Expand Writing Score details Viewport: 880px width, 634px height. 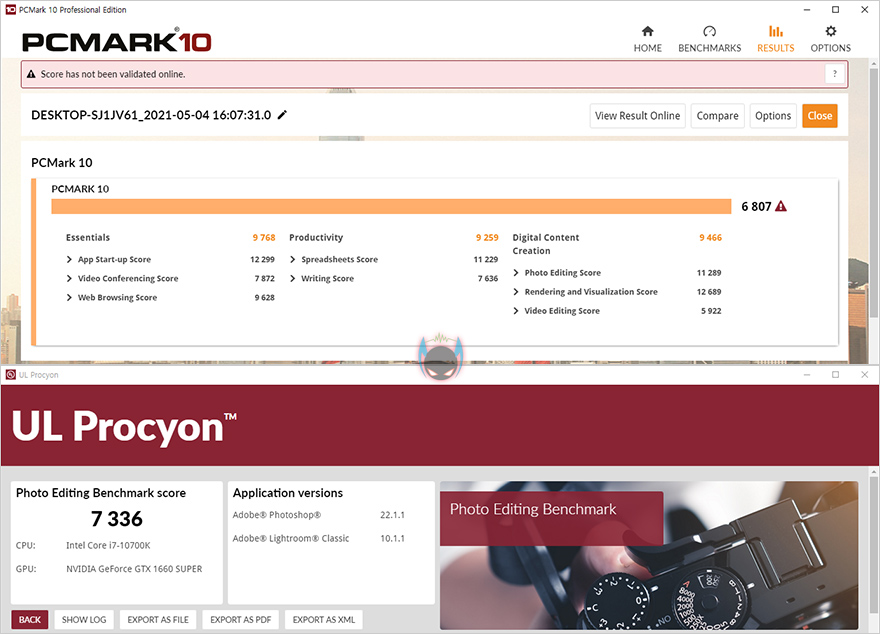[292, 278]
